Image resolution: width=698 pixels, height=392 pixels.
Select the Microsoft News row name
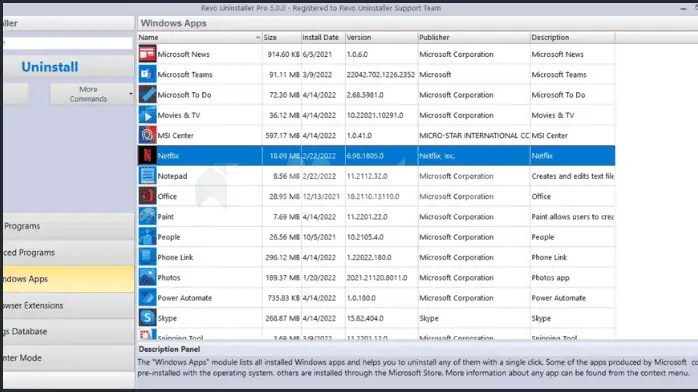(x=183, y=54)
